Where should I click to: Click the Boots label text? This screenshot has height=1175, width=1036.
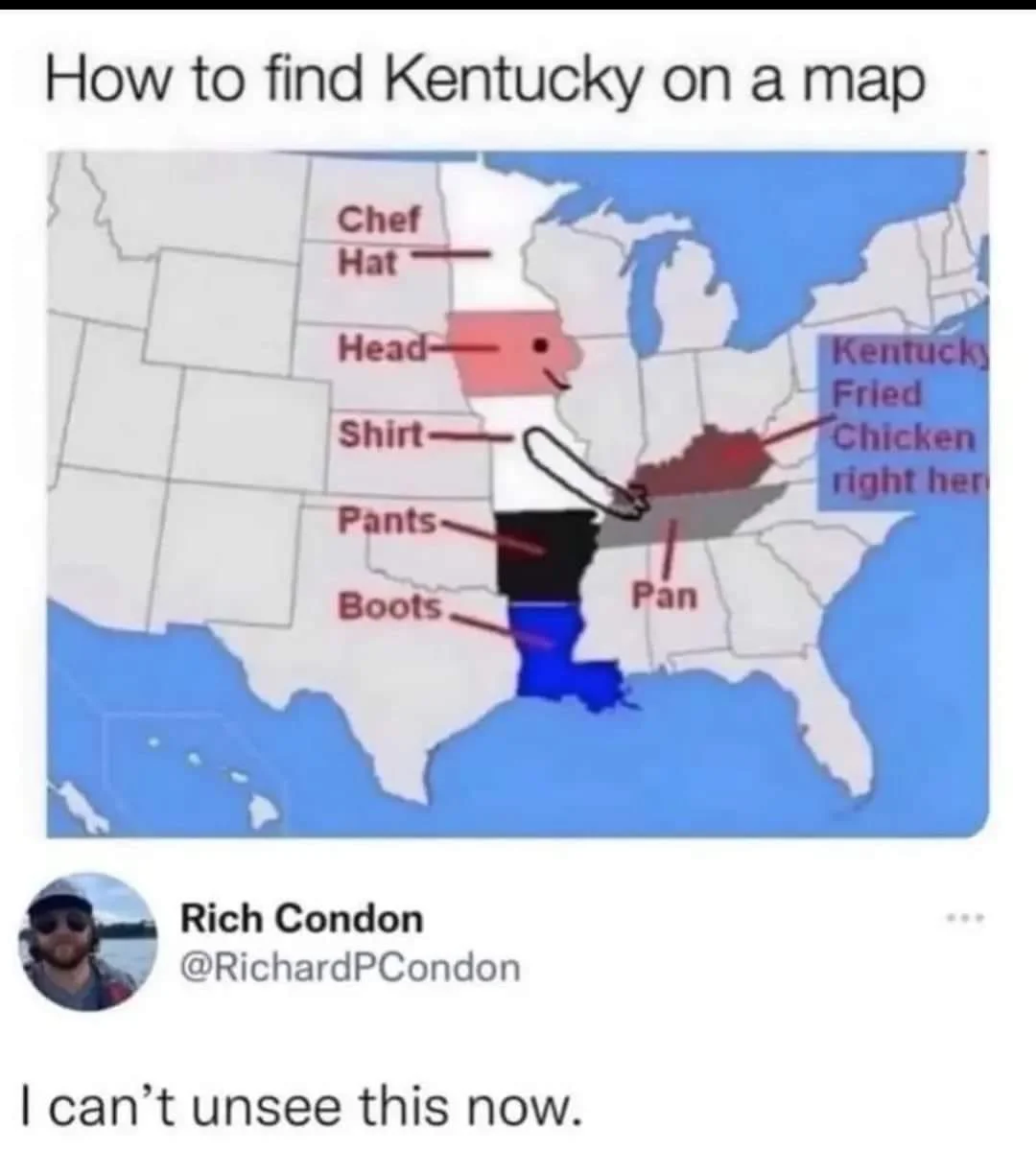(x=390, y=606)
